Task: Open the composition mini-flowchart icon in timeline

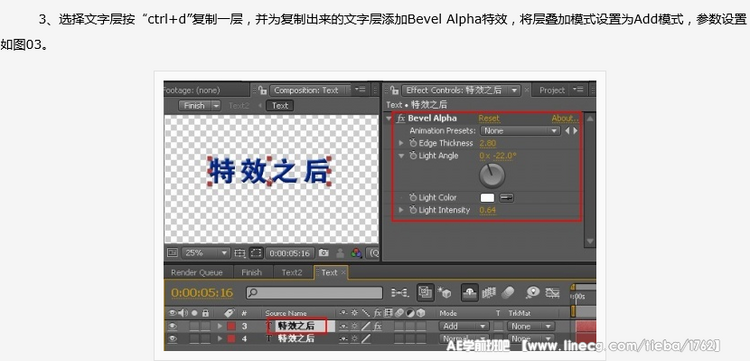Action: [399, 293]
